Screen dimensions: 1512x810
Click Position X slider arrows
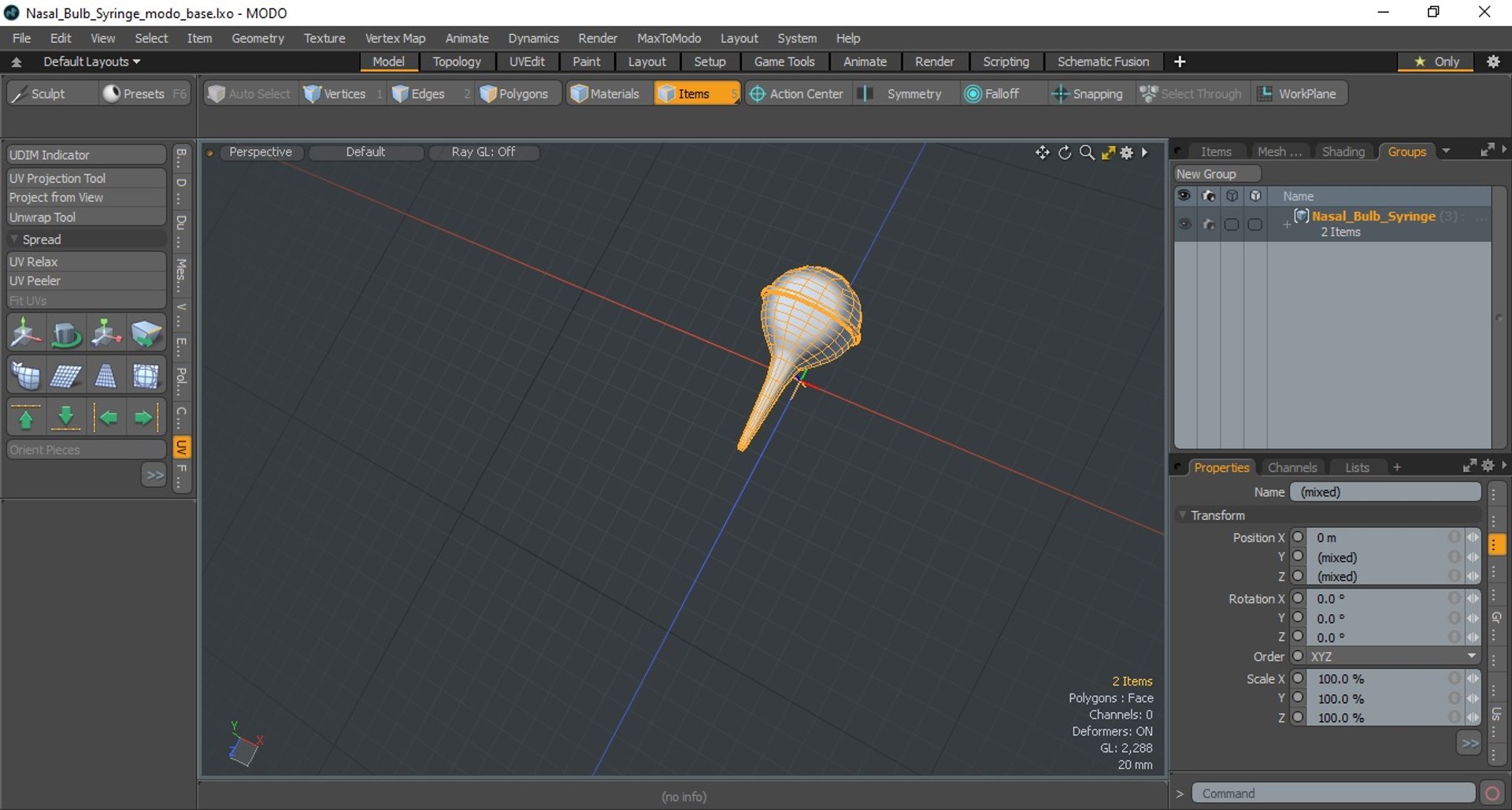(x=1473, y=537)
